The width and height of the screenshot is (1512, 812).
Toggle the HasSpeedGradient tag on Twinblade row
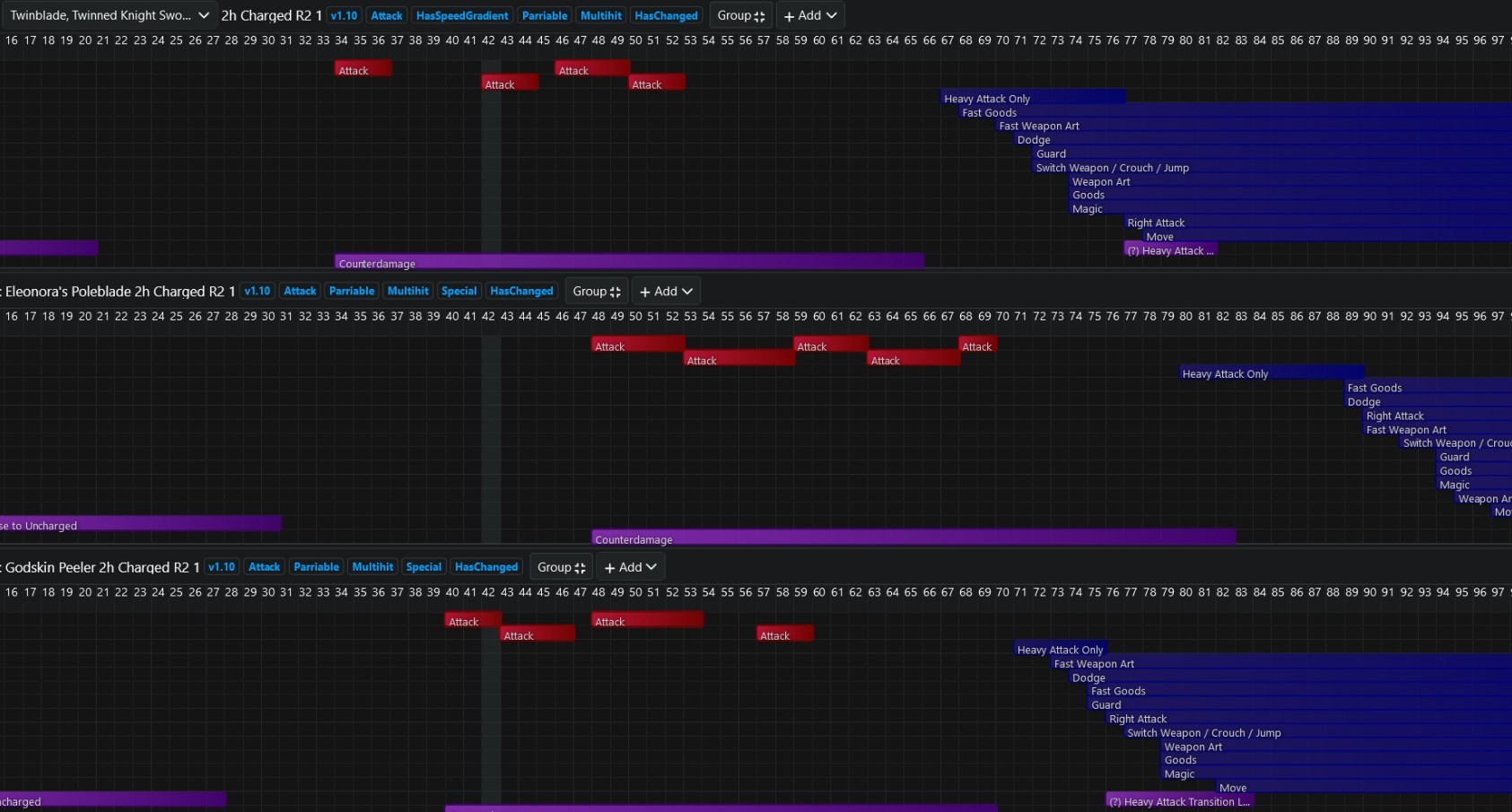click(x=462, y=15)
